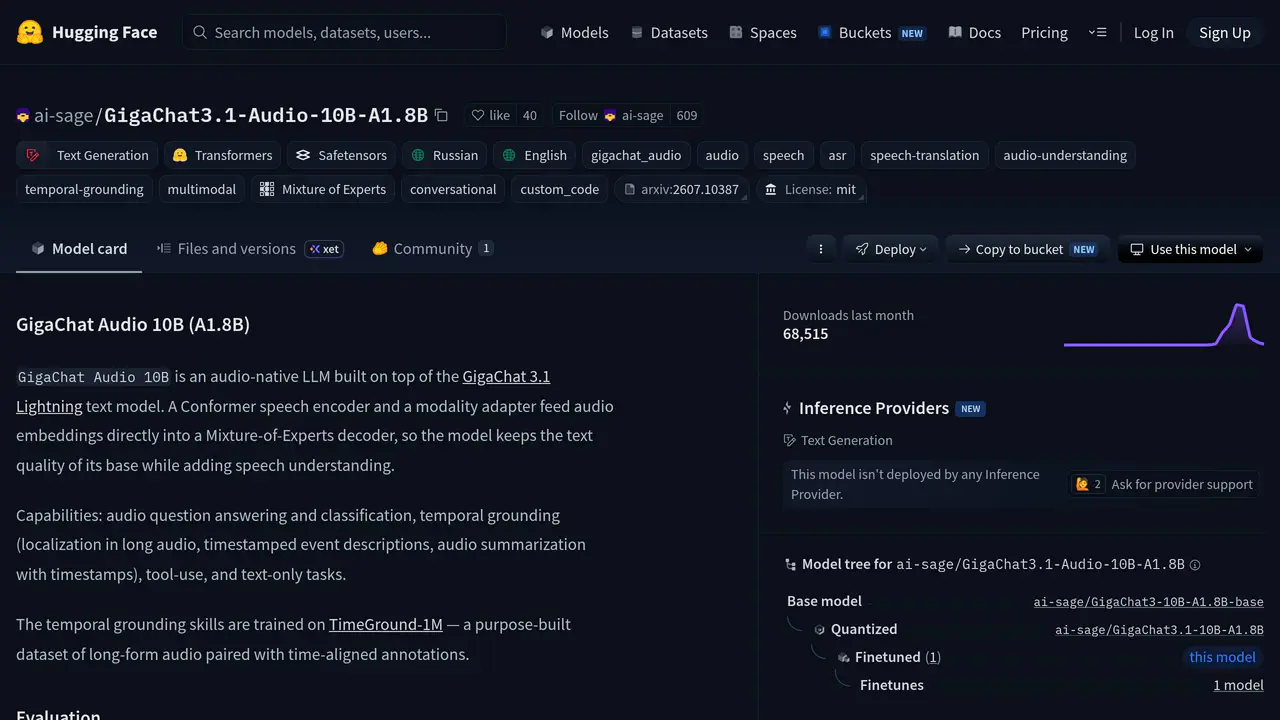
Task: Open the arxiv:2607.10387 paper tag
Action: (x=682, y=189)
